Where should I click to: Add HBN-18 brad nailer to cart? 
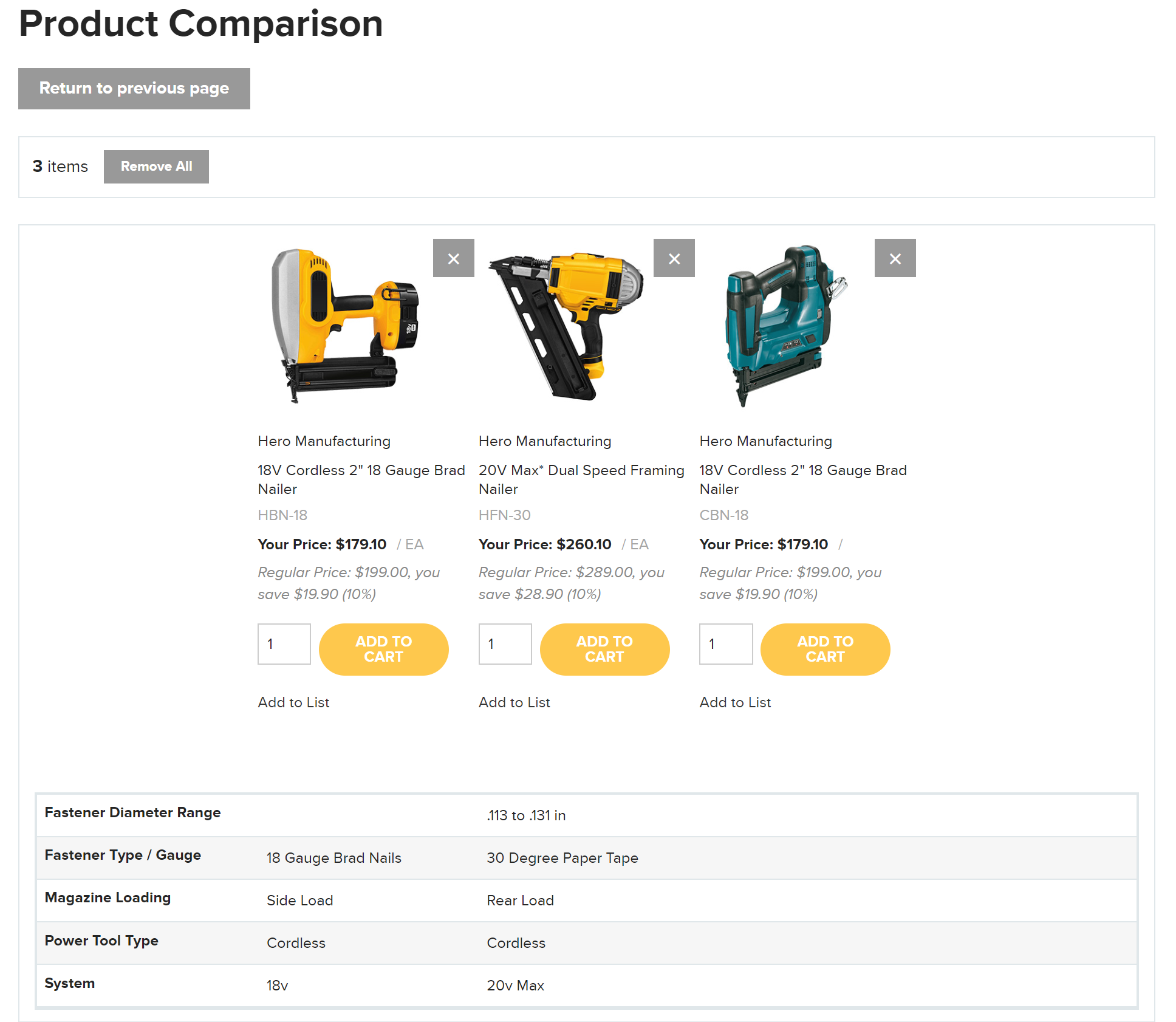click(x=383, y=649)
